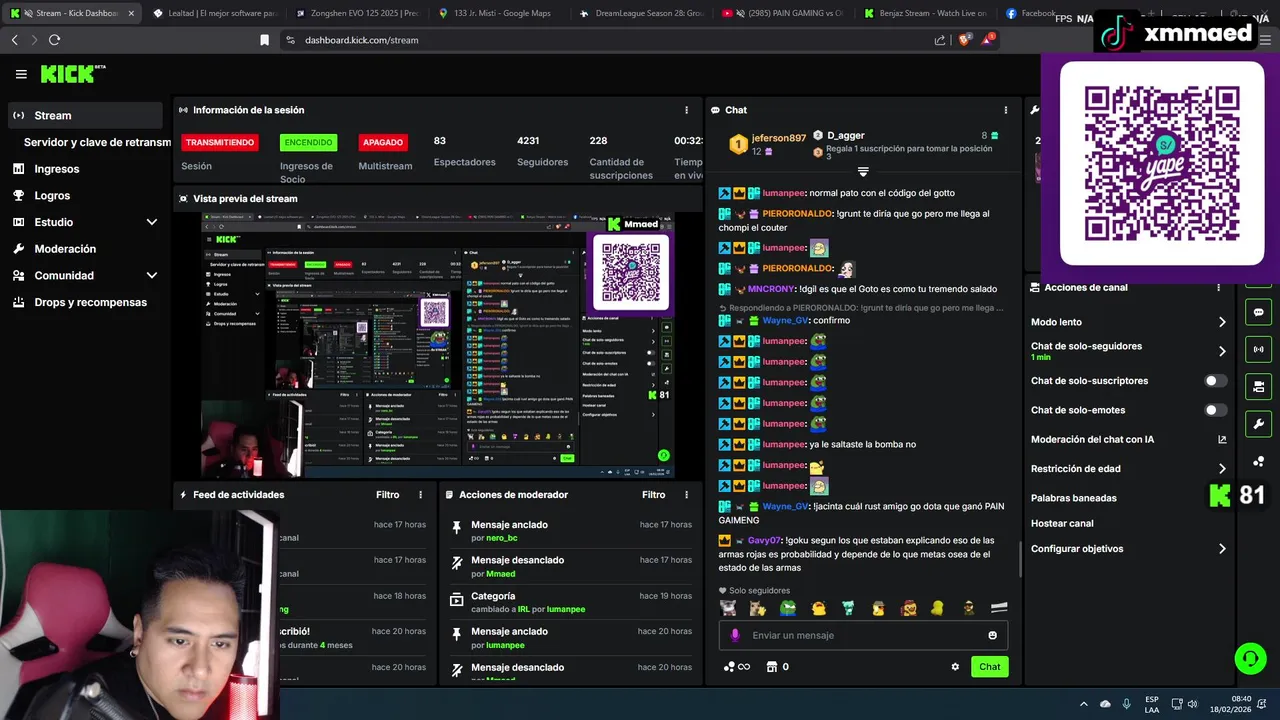Expand the Estudio sidebar section

pyautogui.click(x=152, y=222)
